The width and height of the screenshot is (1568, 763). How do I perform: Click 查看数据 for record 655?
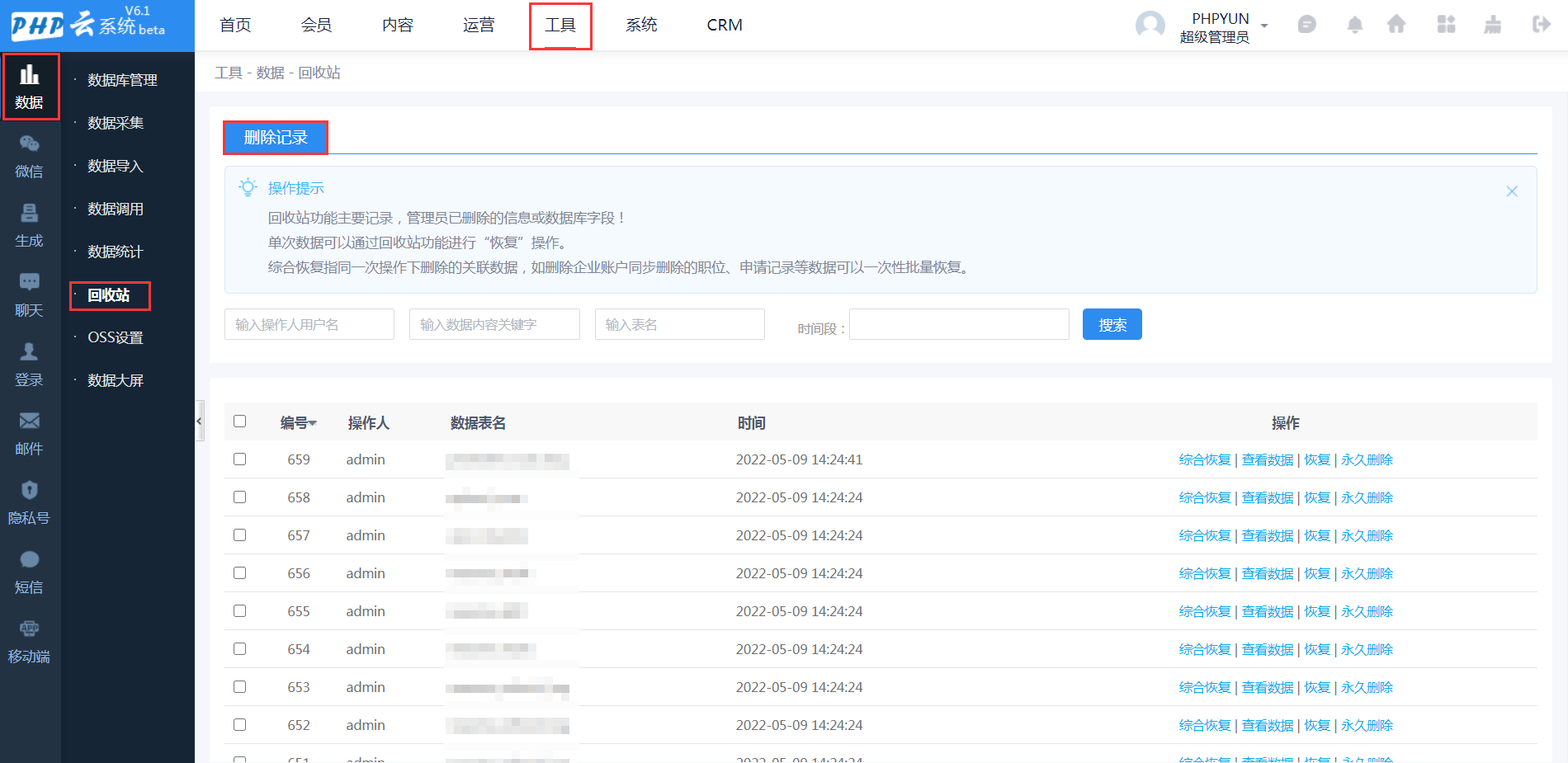click(1268, 611)
